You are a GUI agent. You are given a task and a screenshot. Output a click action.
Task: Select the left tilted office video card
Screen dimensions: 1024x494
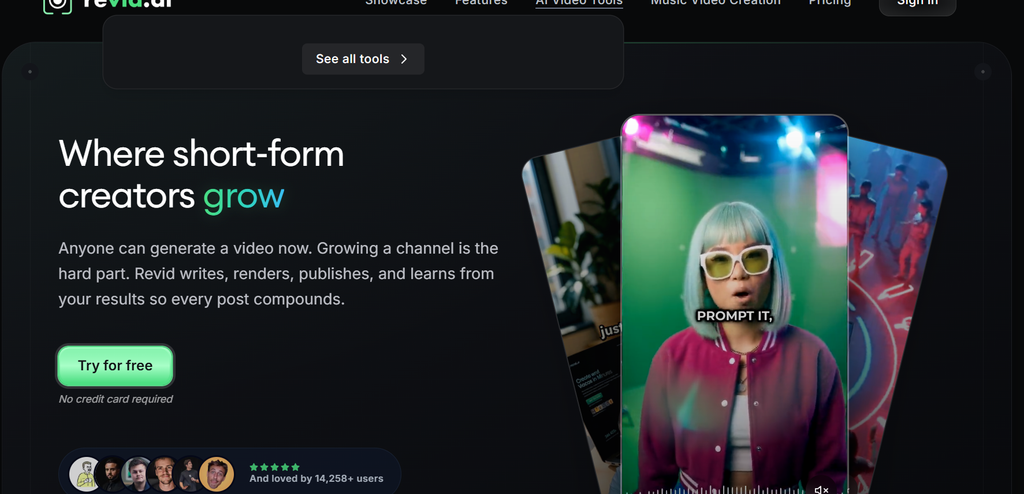click(x=571, y=314)
